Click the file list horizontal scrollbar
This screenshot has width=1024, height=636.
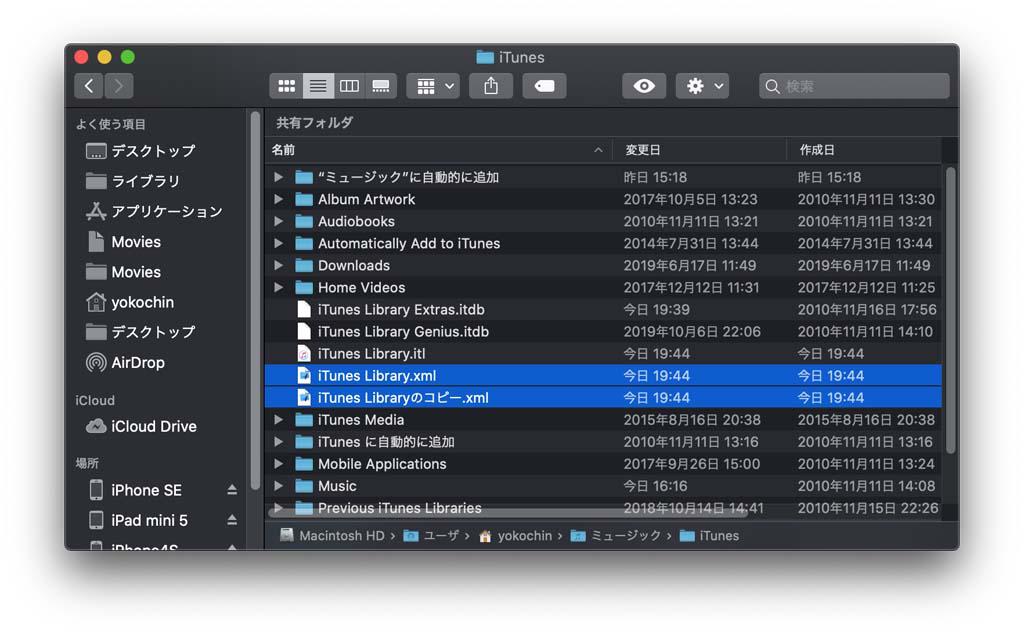(x=509, y=513)
